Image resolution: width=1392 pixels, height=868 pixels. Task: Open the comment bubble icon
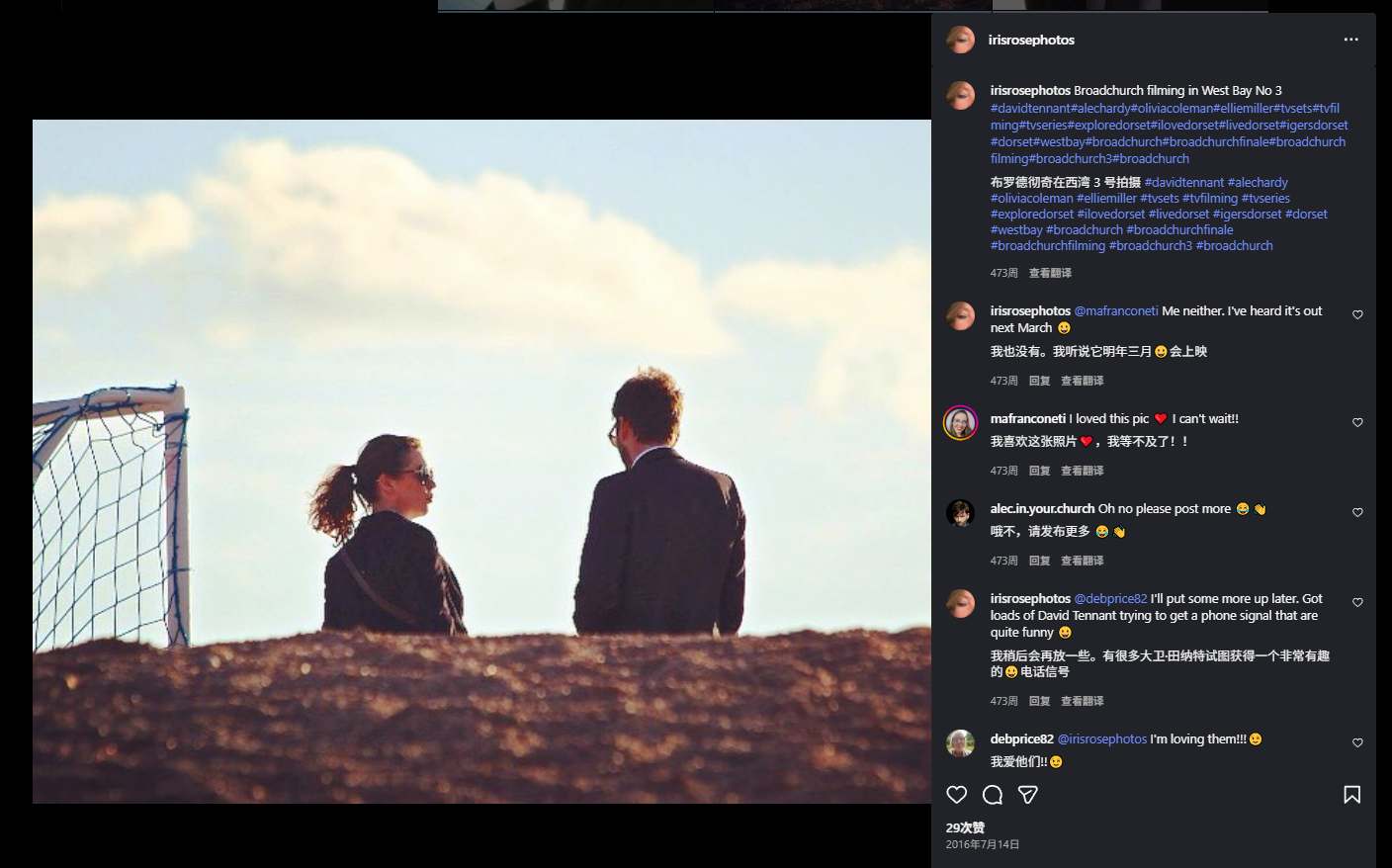(993, 795)
